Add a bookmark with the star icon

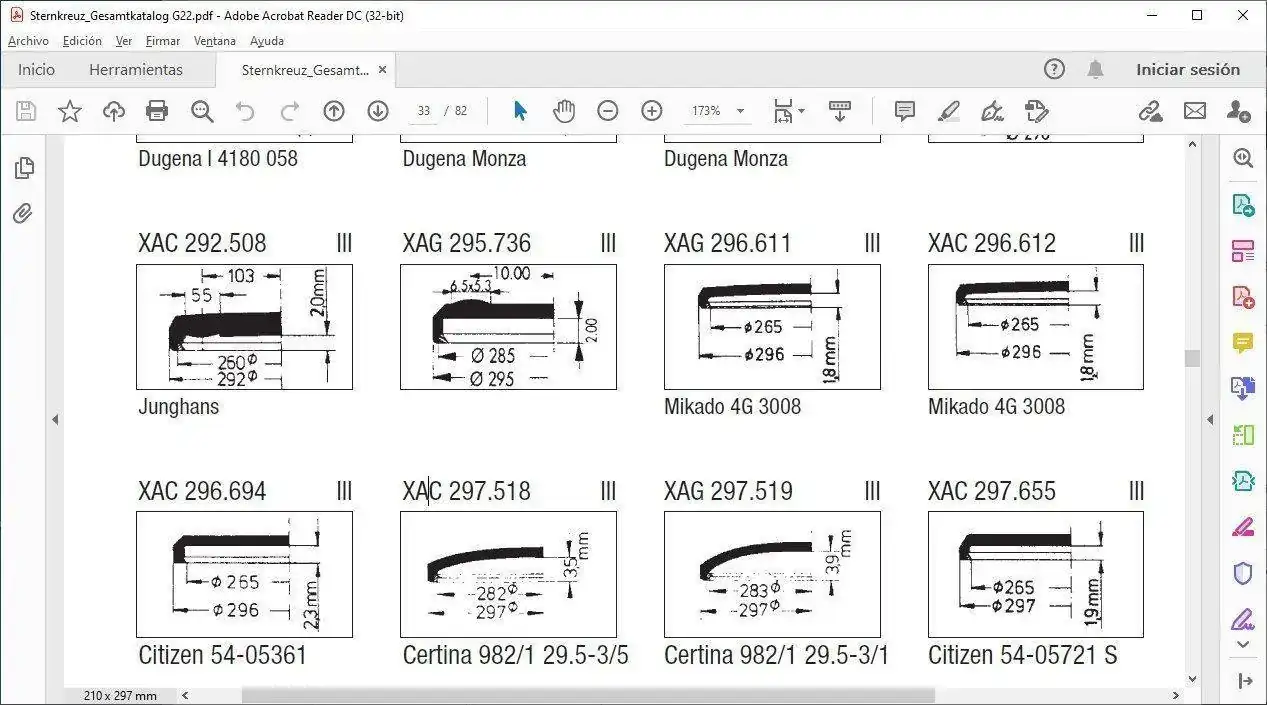(x=69, y=111)
